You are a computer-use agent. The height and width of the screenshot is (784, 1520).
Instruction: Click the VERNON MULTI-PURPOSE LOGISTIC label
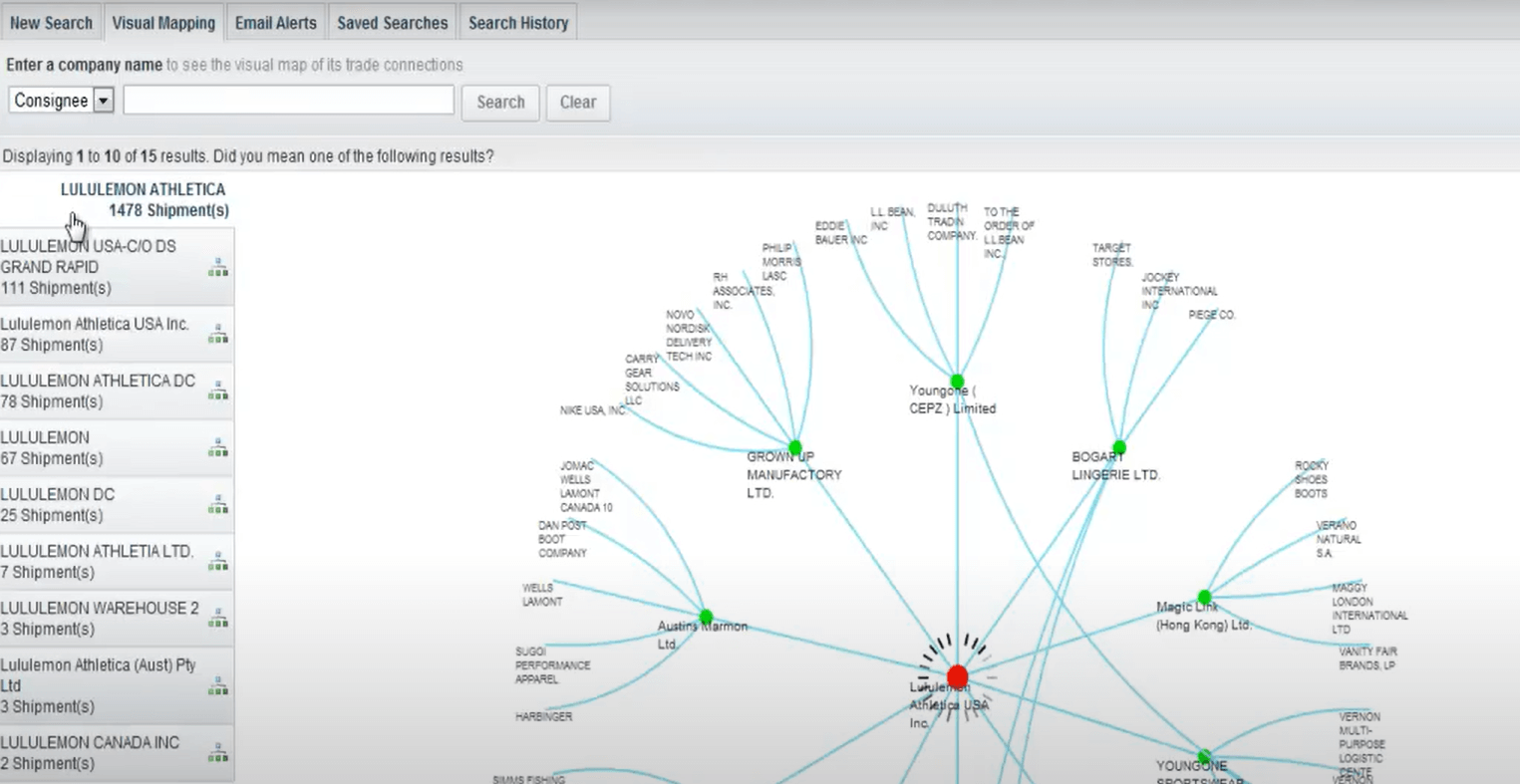click(1362, 744)
